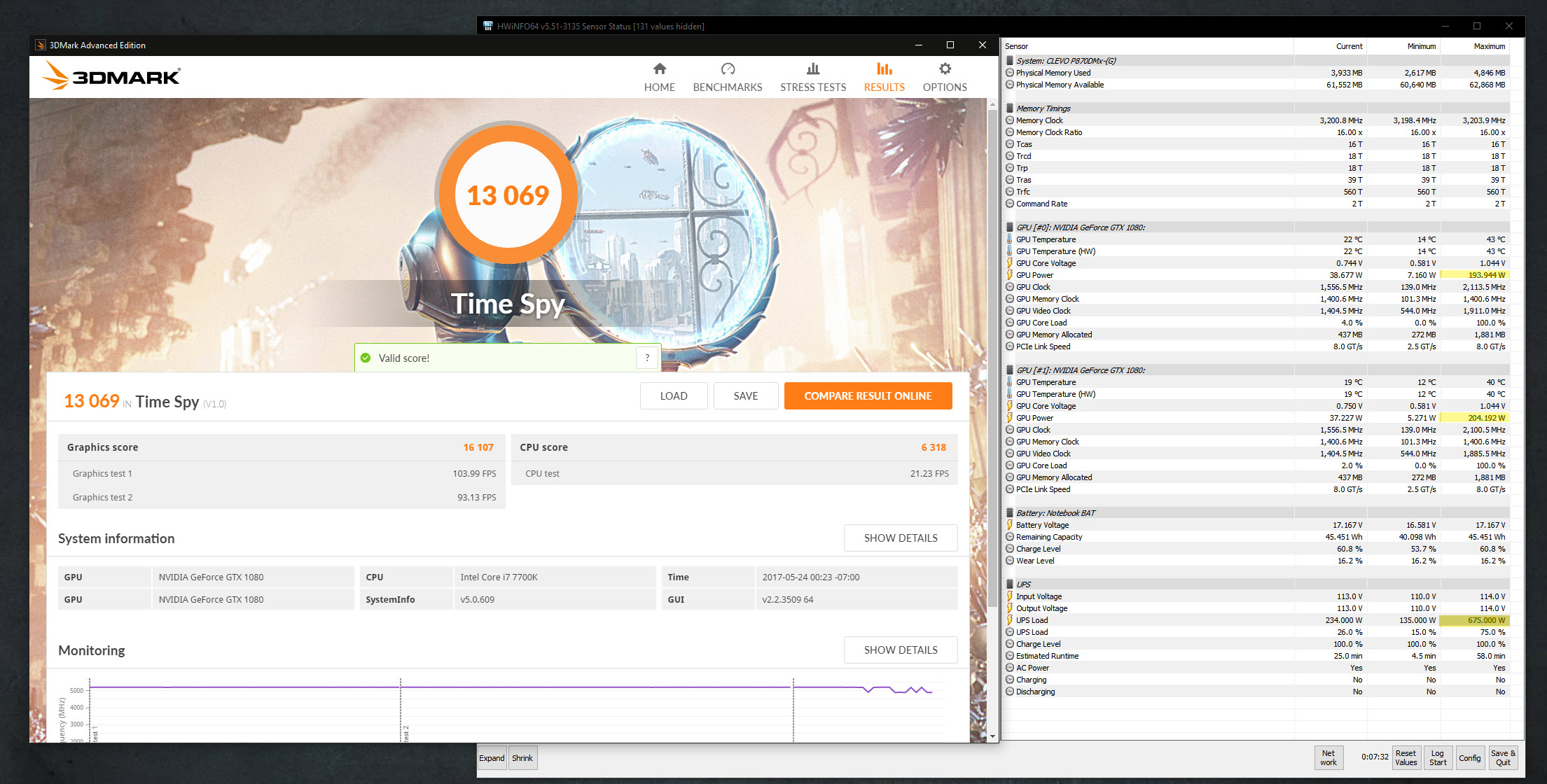Image resolution: width=1547 pixels, height=784 pixels.
Task: Click the Physical Memory Available sensor icon
Action: [1009, 85]
